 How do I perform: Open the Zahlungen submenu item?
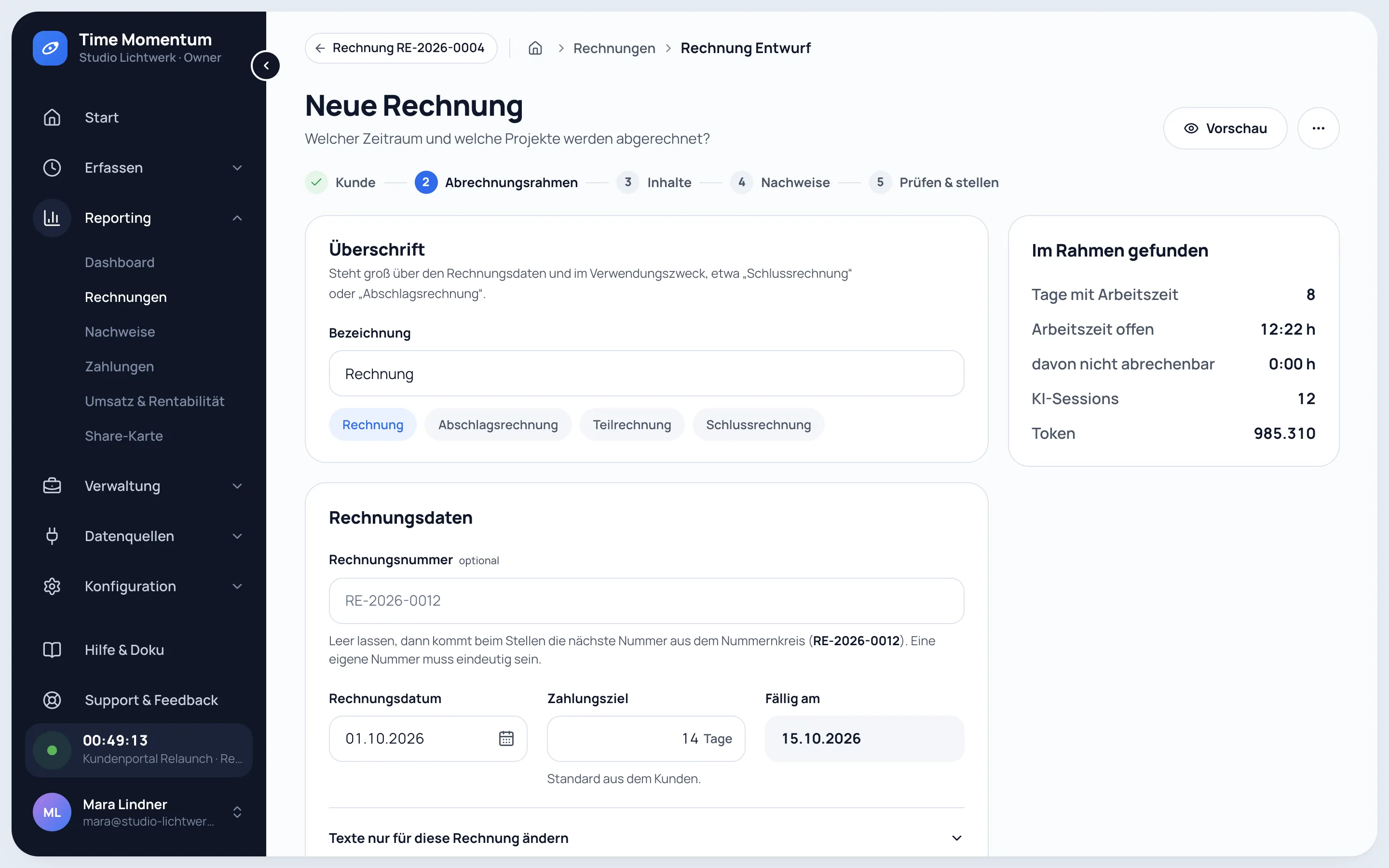120,366
